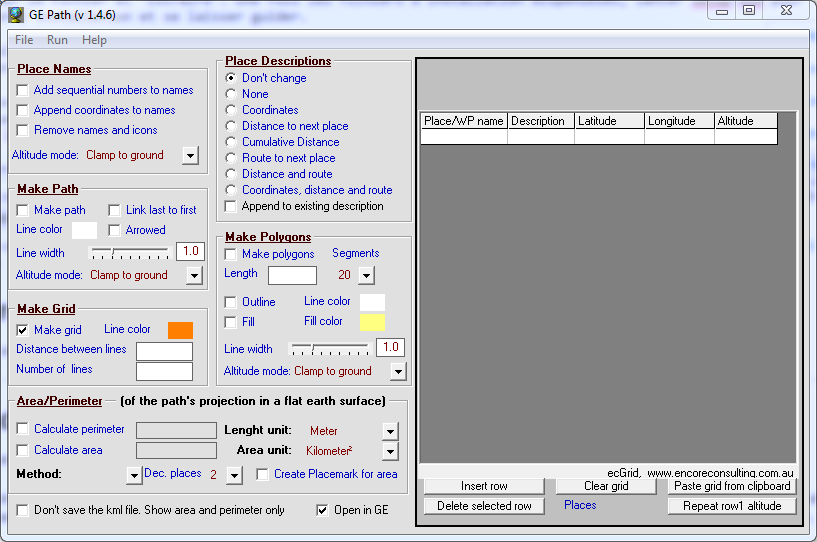Screen dimensions: 817x542
Task: Adjust Make Path line width slider
Action: 130,253
